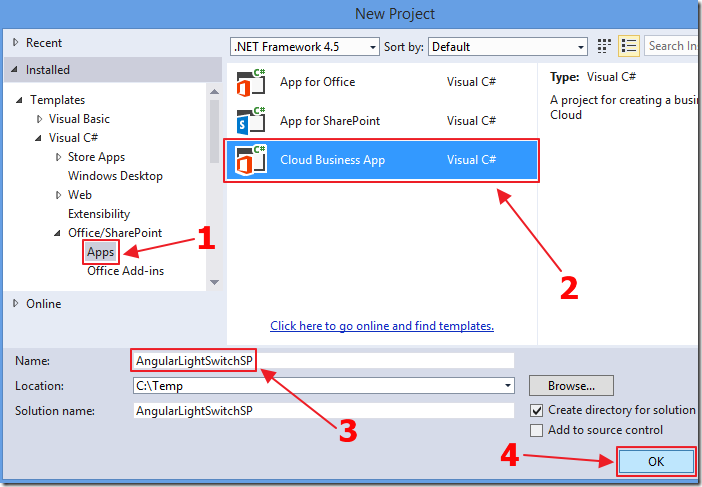Select Windows Desktop in template tree
The height and width of the screenshot is (487, 702).
pos(115,176)
